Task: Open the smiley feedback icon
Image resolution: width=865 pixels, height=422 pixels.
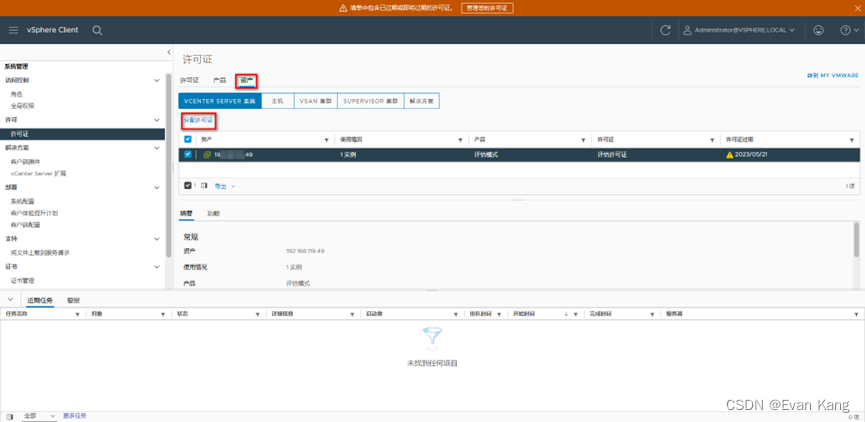Action: pyautogui.click(x=819, y=30)
